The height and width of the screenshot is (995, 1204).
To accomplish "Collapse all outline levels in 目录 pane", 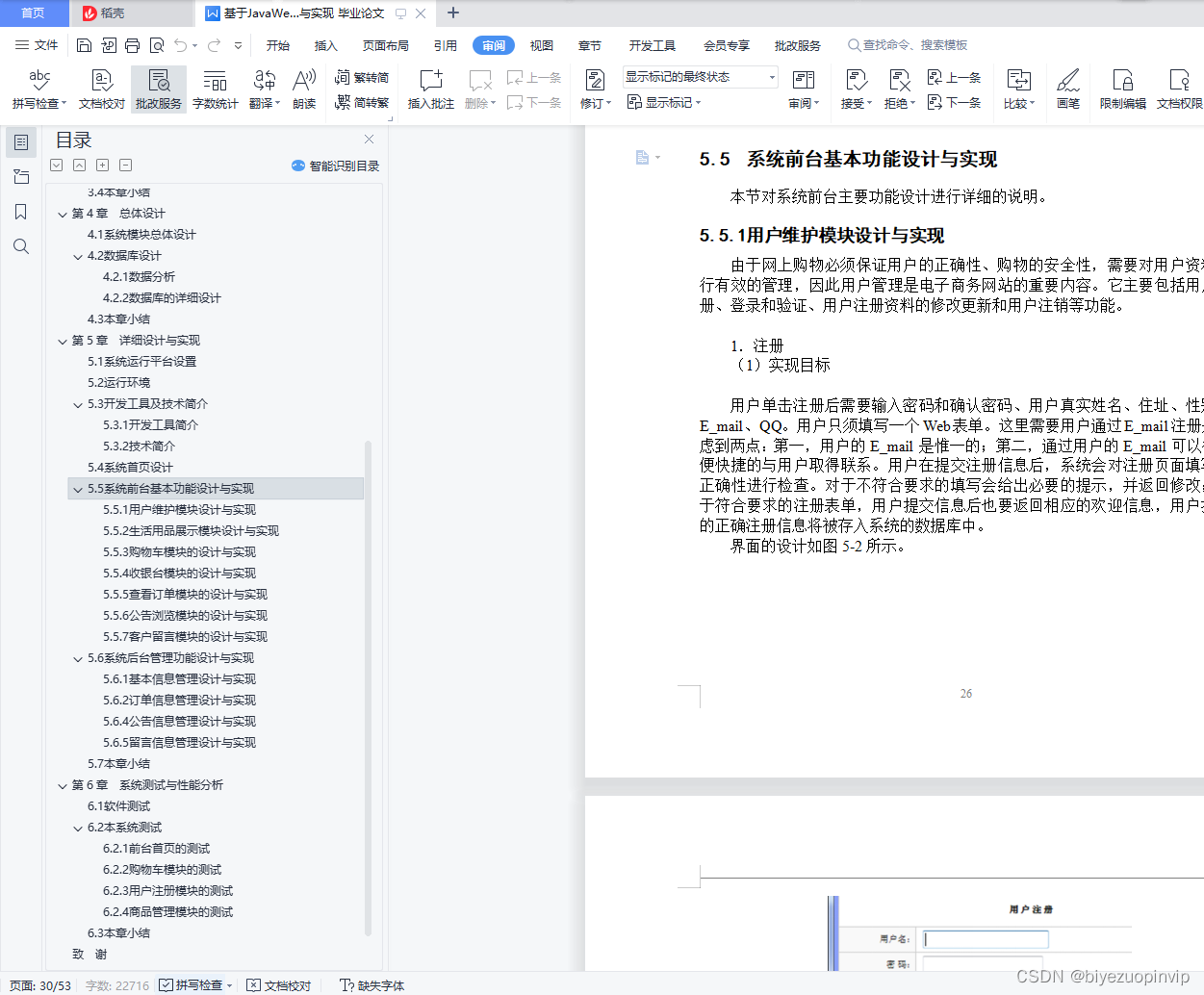I will coord(126,166).
